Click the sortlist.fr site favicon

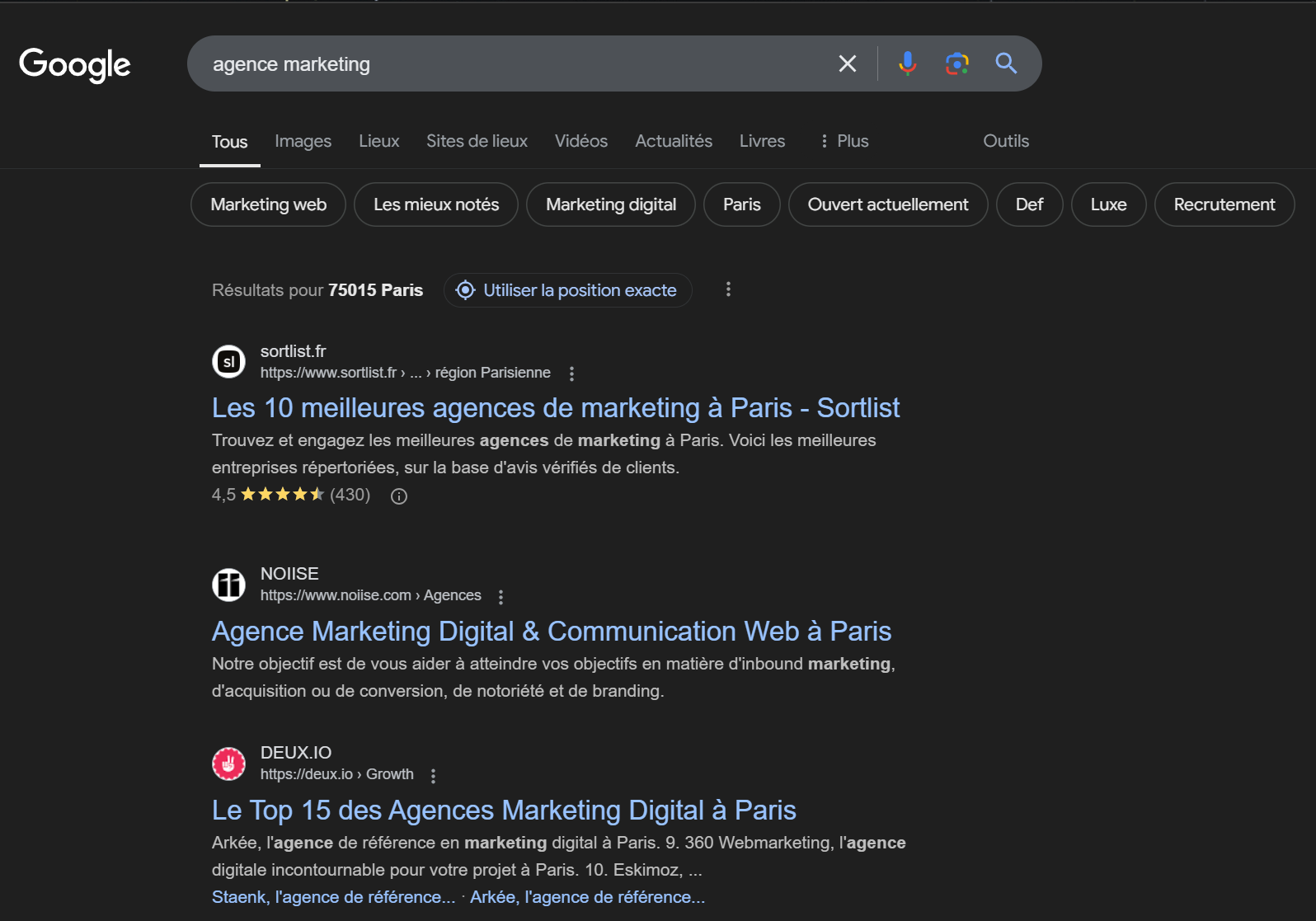point(229,361)
